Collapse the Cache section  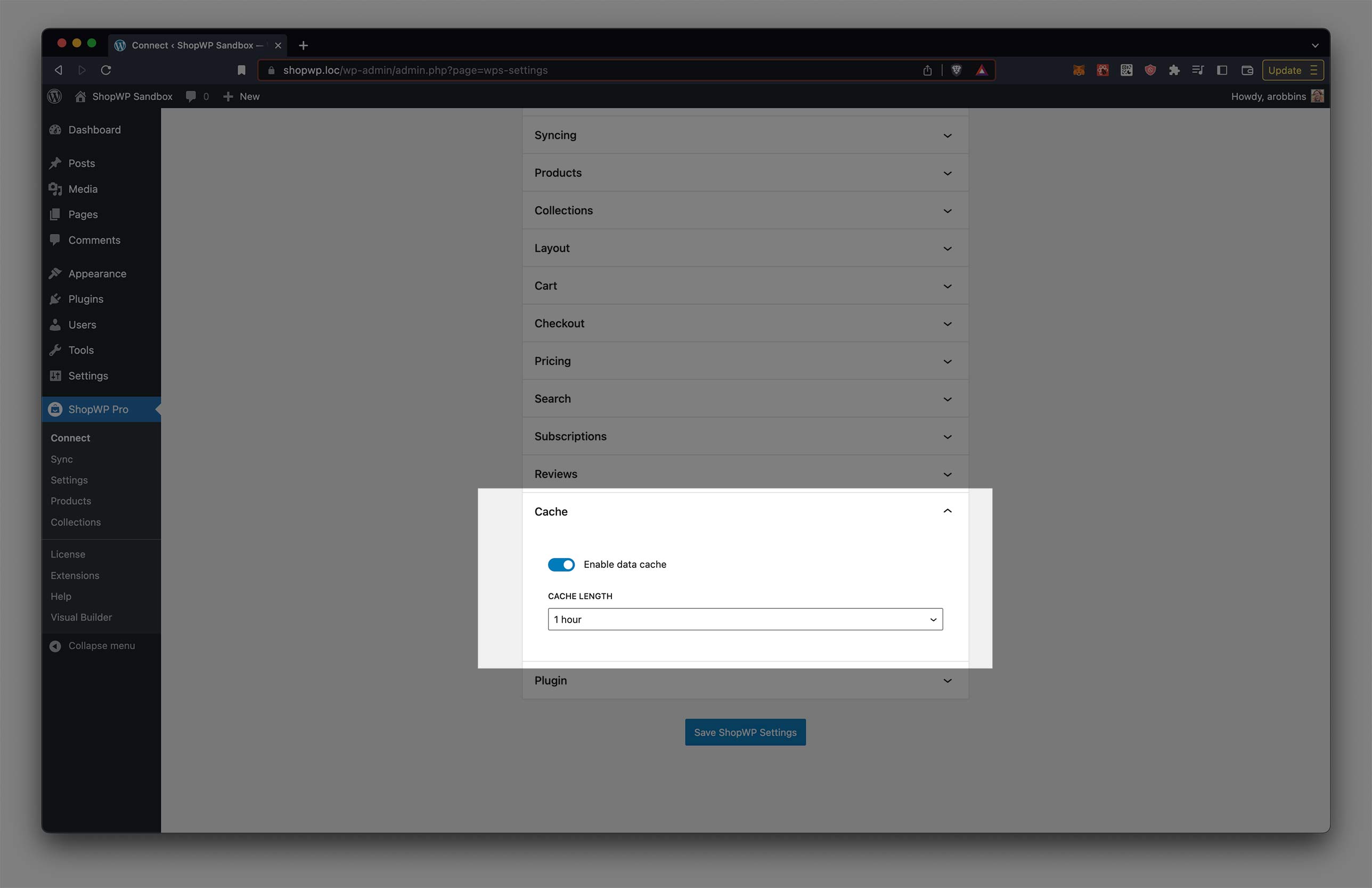click(x=947, y=511)
